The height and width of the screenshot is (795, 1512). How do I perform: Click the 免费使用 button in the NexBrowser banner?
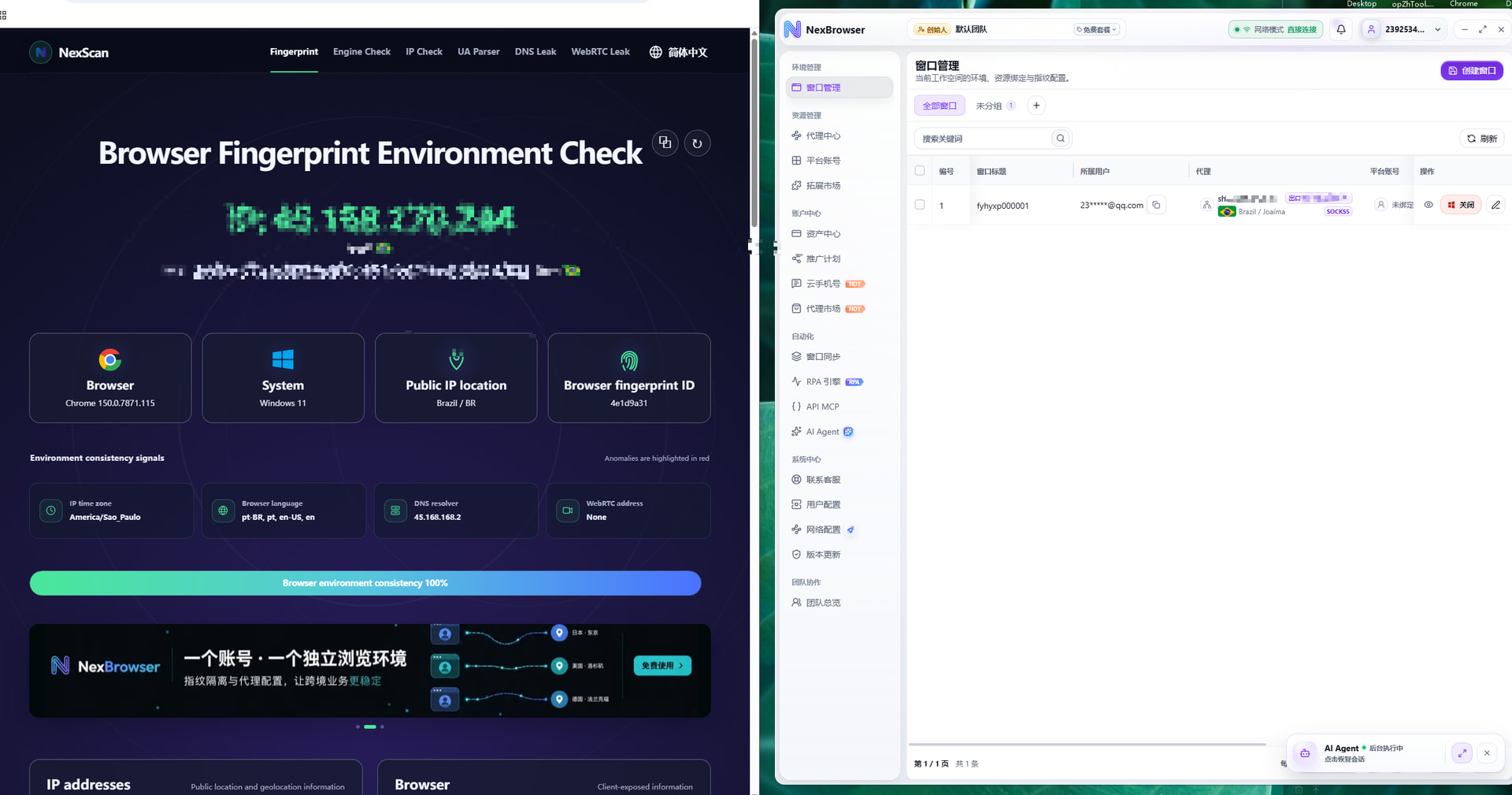click(662, 666)
